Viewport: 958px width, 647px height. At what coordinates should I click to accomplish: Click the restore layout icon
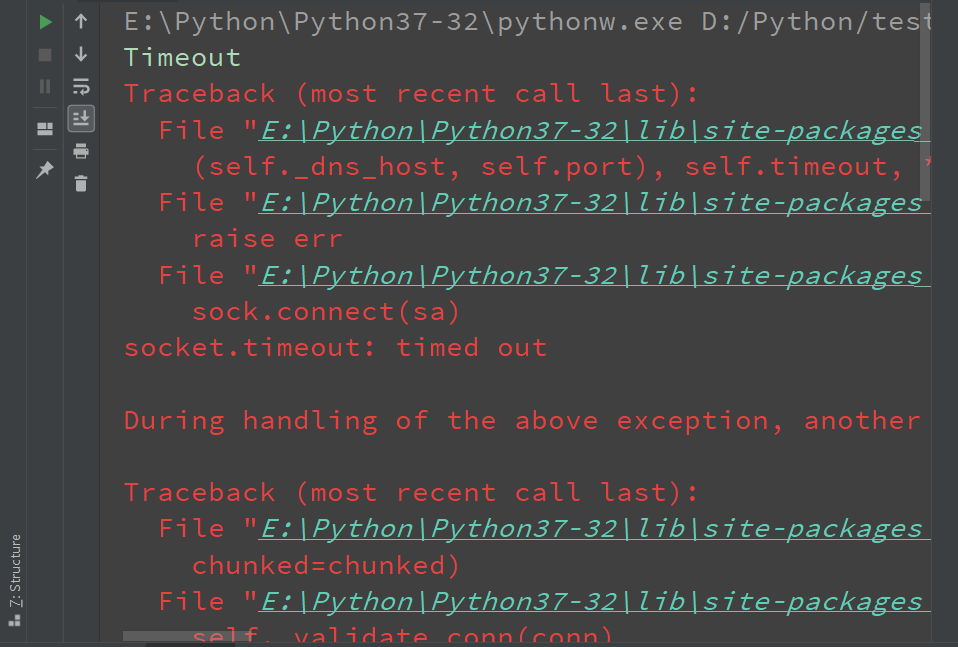[x=45, y=129]
